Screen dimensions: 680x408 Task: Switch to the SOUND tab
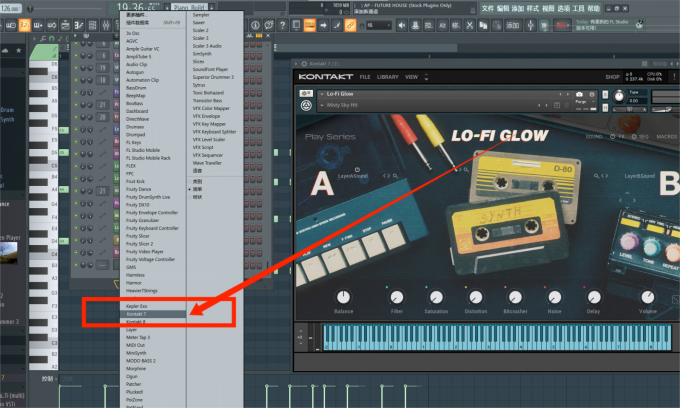tap(594, 137)
